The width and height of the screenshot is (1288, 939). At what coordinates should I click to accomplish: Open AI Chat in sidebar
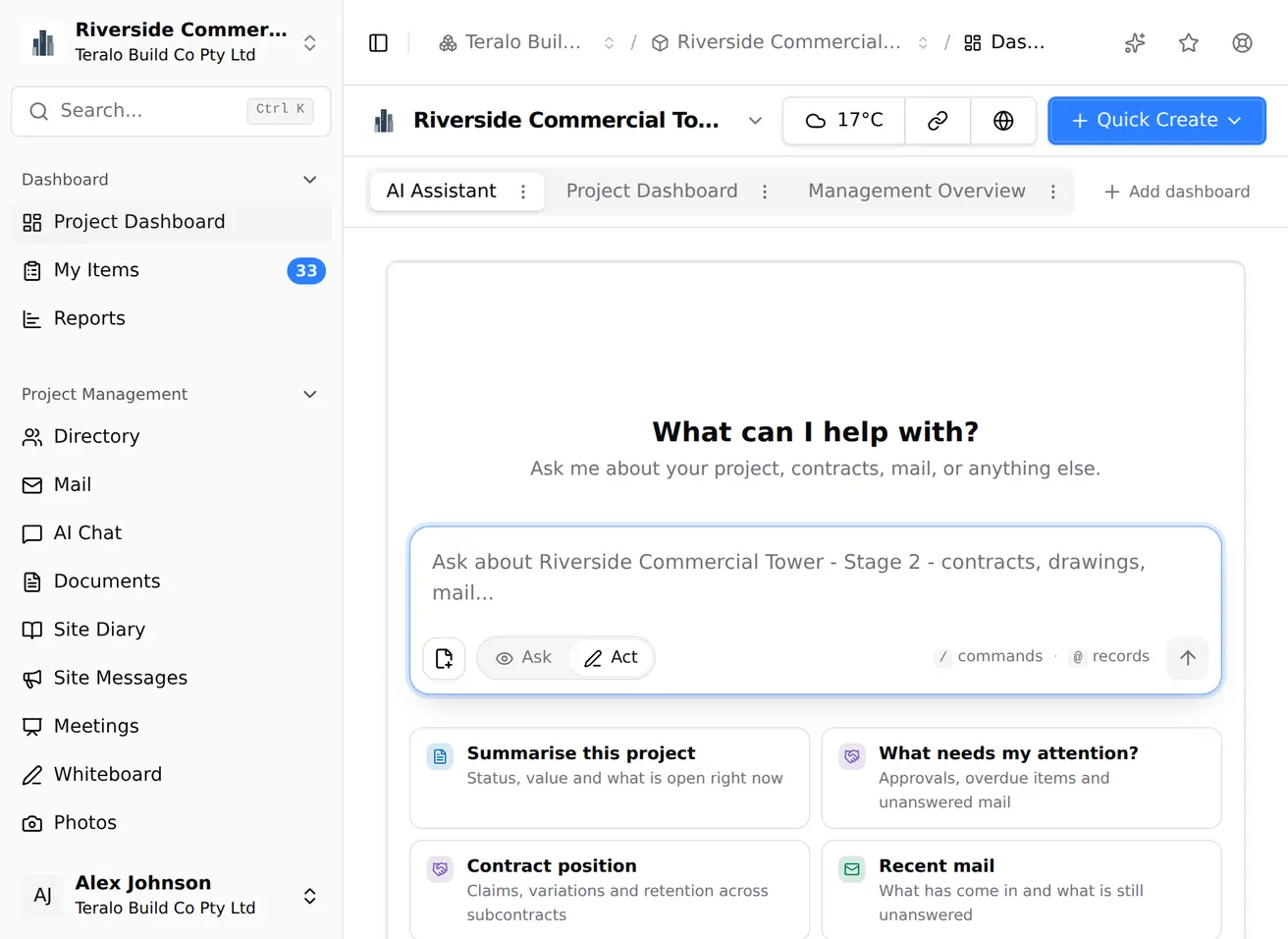click(171, 532)
